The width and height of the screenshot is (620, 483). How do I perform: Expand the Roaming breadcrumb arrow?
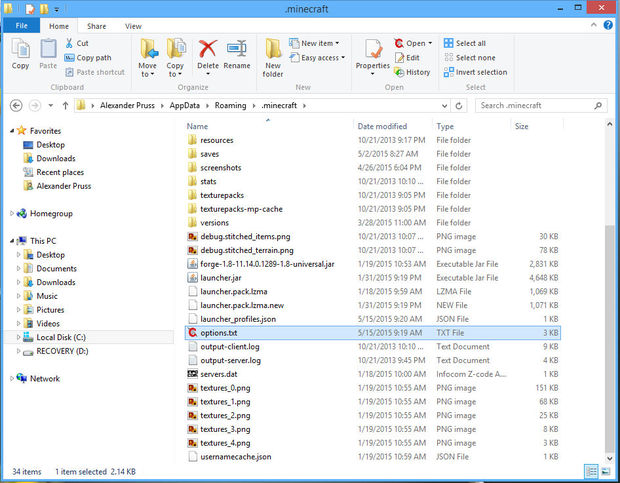[x=254, y=106]
